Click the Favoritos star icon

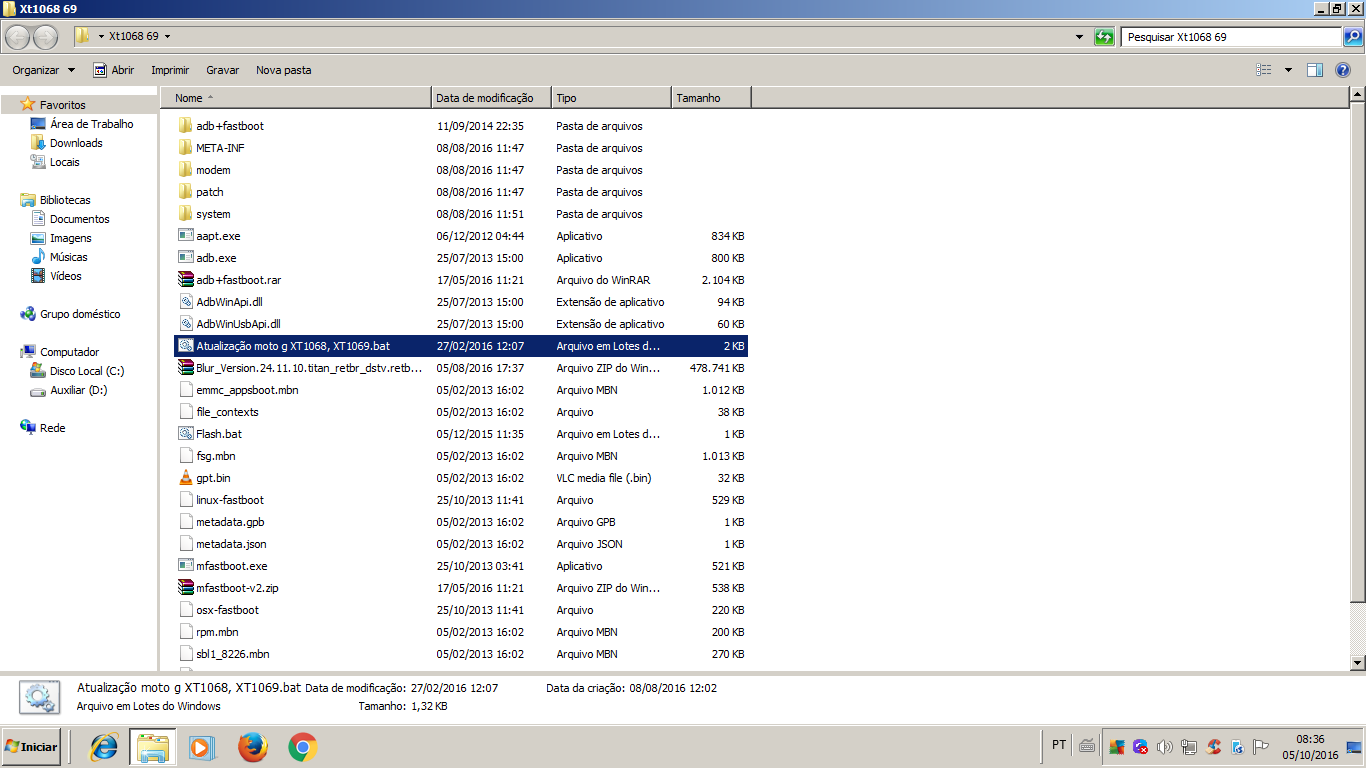click(28, 105)
